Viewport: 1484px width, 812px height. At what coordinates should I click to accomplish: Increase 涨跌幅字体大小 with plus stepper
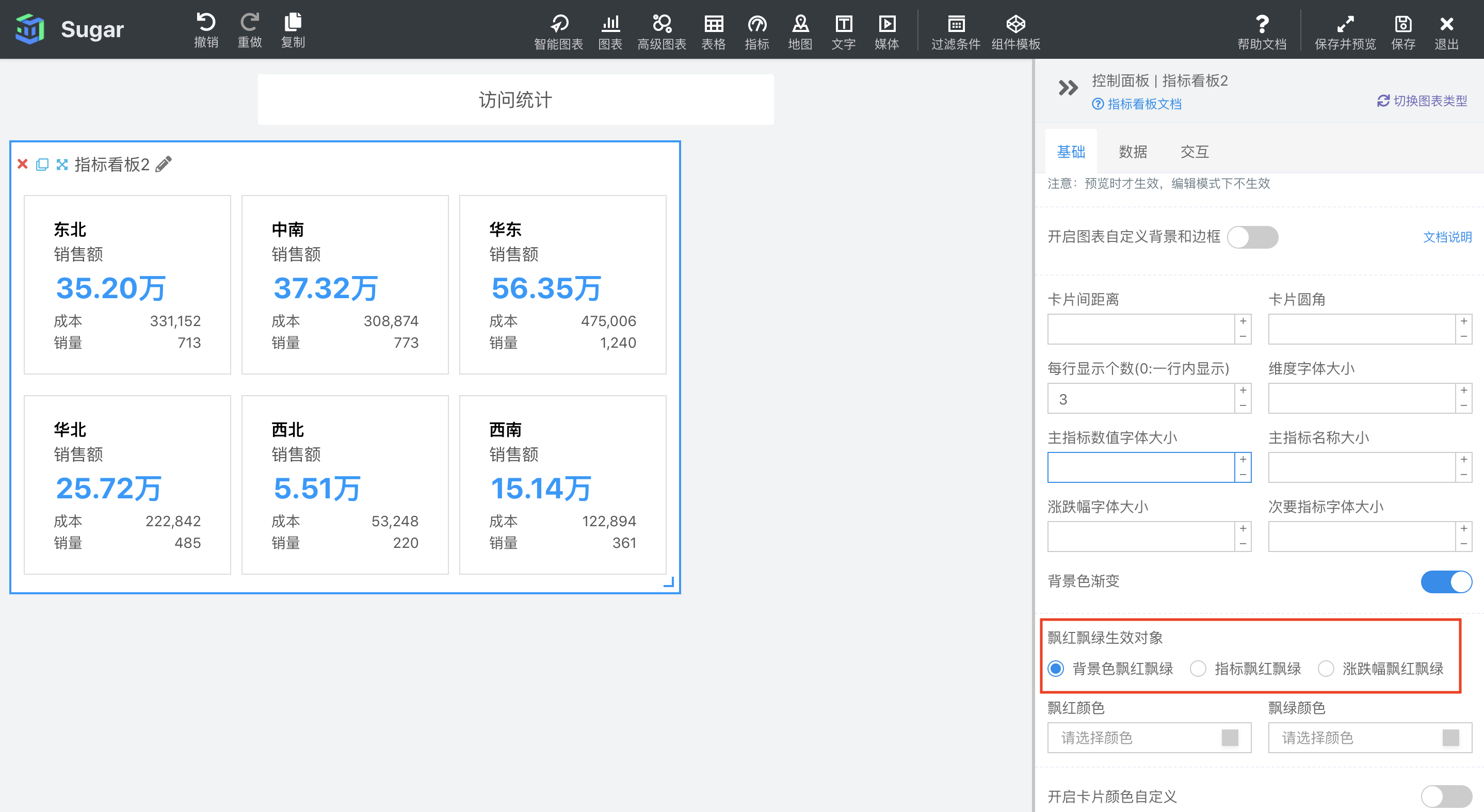(1243, 529)
